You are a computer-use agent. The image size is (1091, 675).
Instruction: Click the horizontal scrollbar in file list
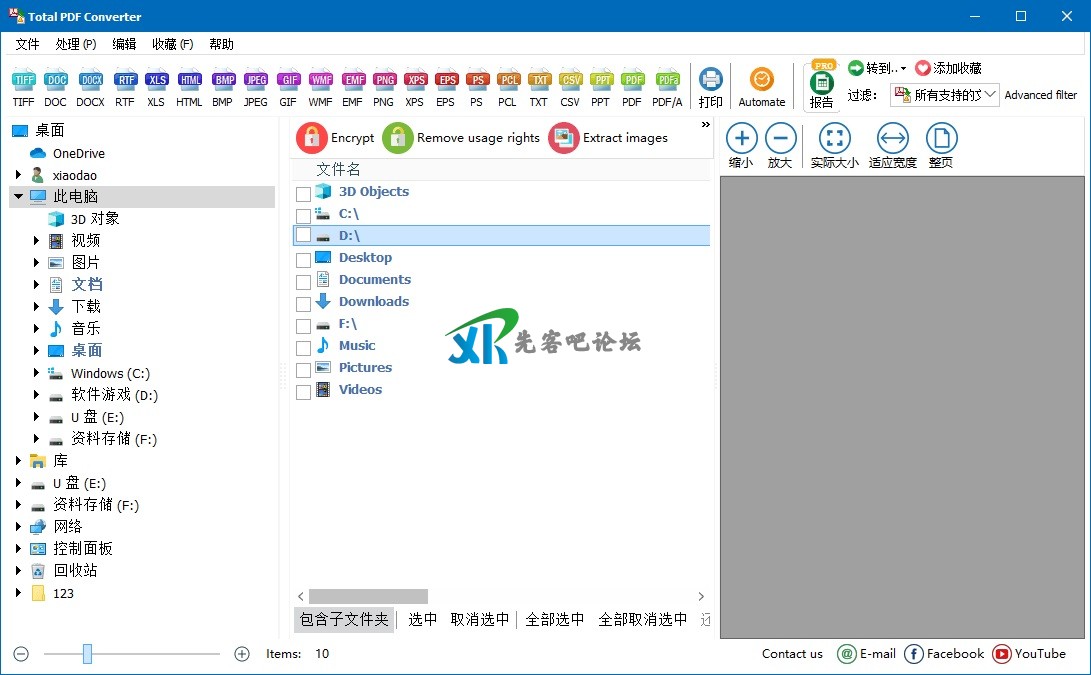click(368, 596)
